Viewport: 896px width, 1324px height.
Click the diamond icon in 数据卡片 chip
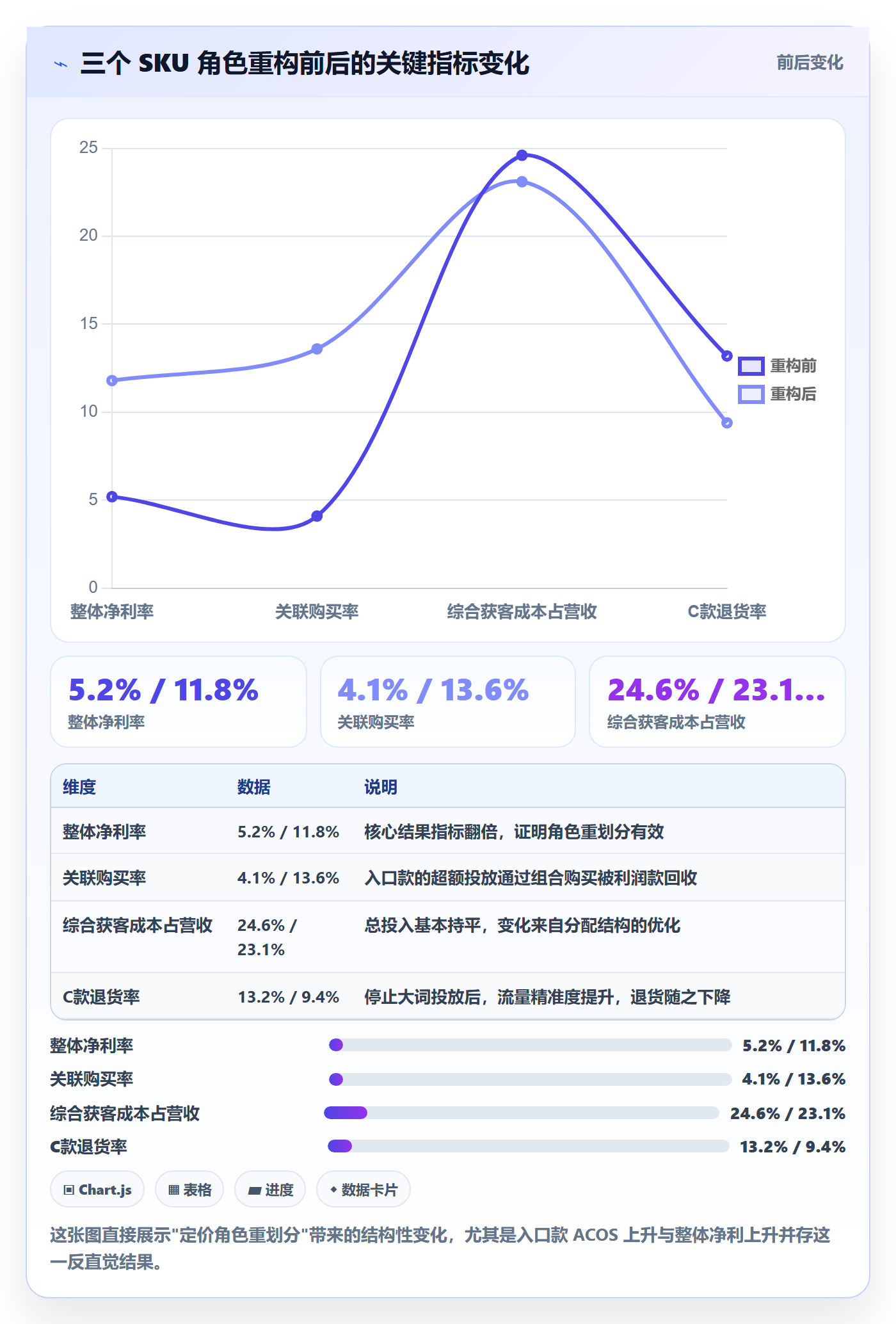click(x=333, y=1190)
